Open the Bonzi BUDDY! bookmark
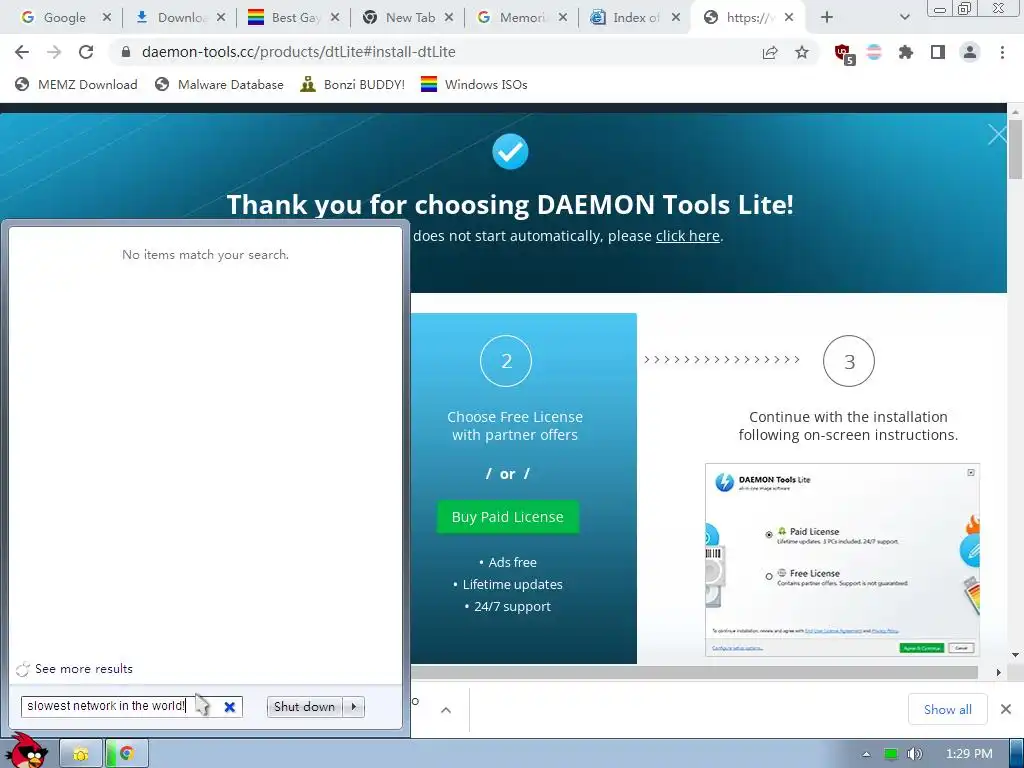Screen dimensions: 1024x768 coord(353,84)
